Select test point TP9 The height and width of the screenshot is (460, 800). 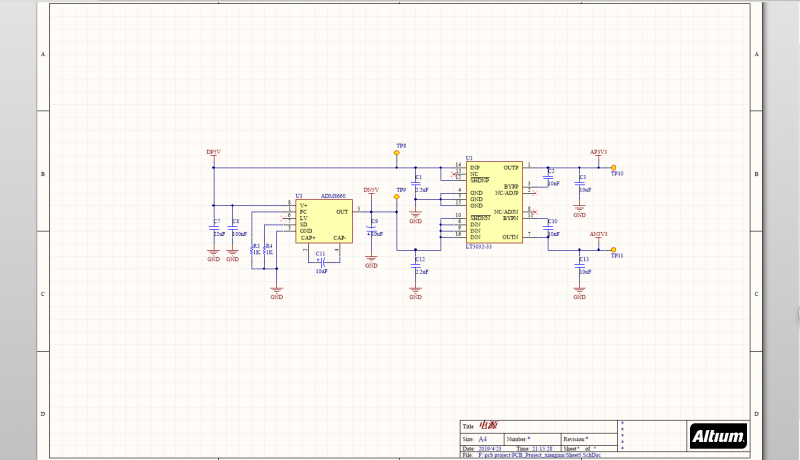(396, 197)
